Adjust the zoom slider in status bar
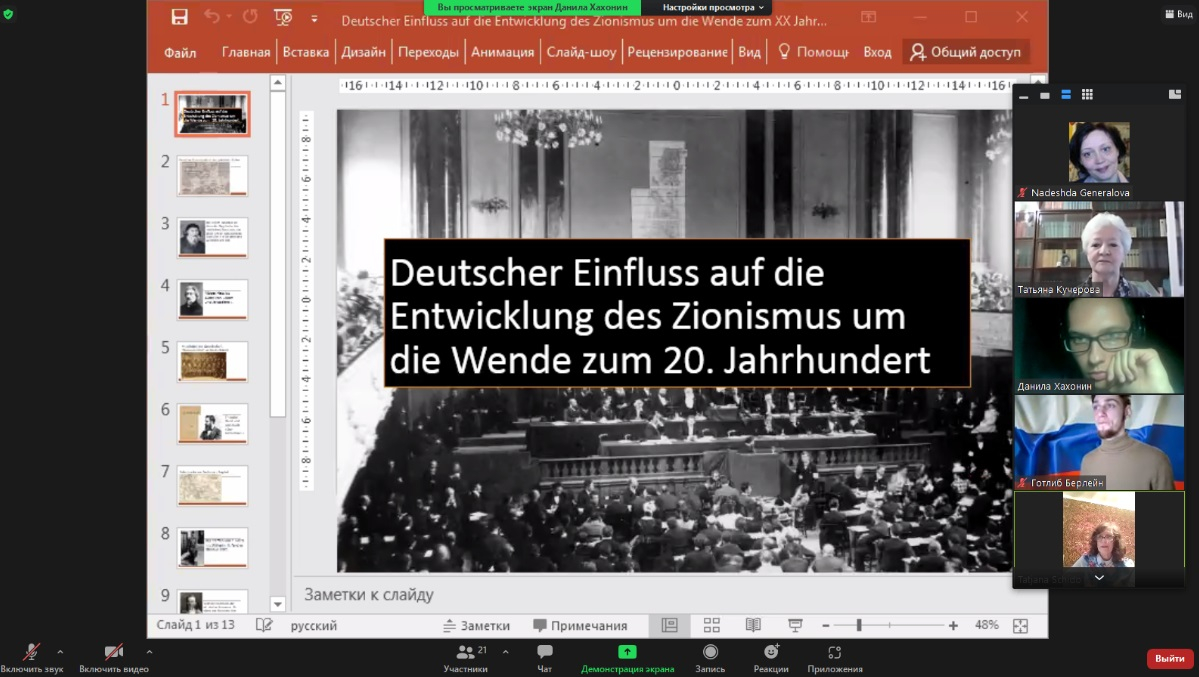Screen dimensions: 1199x677 coord(859,625)
